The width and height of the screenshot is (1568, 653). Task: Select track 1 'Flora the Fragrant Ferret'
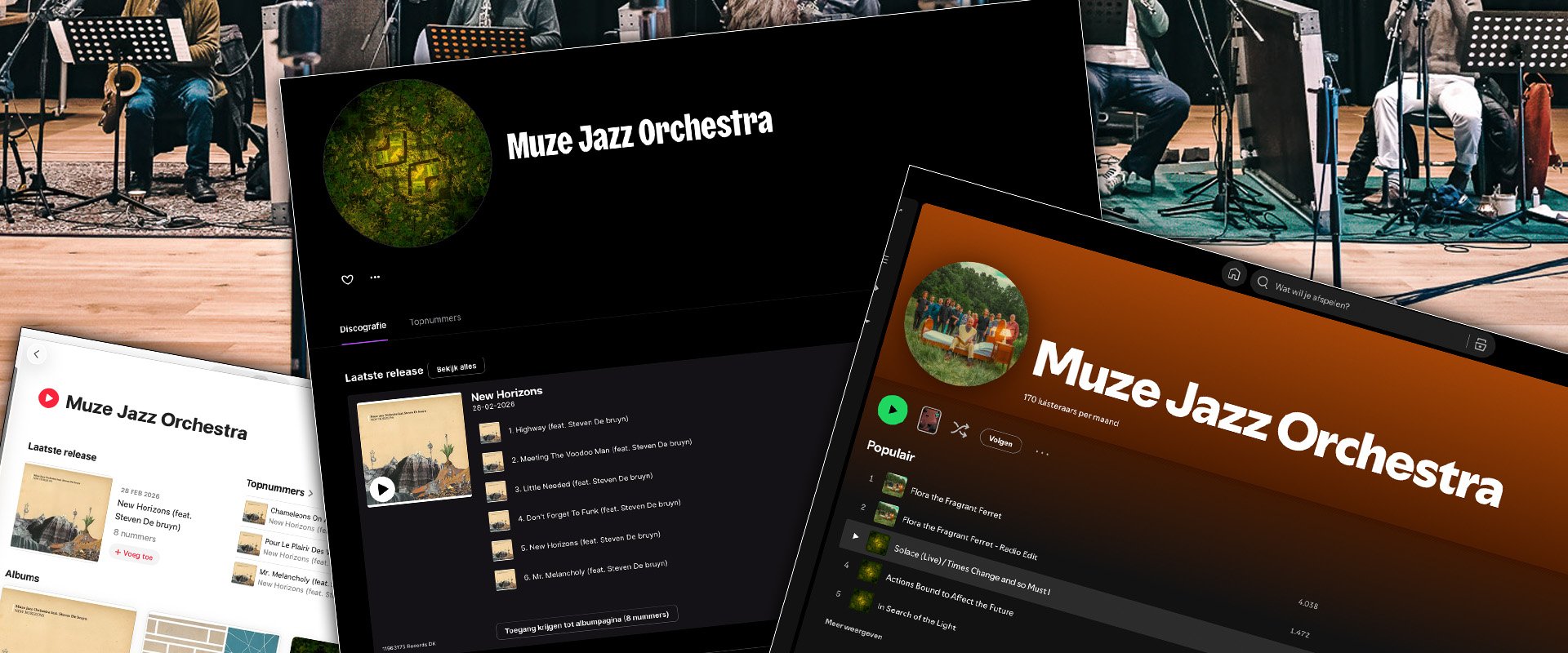955,503
